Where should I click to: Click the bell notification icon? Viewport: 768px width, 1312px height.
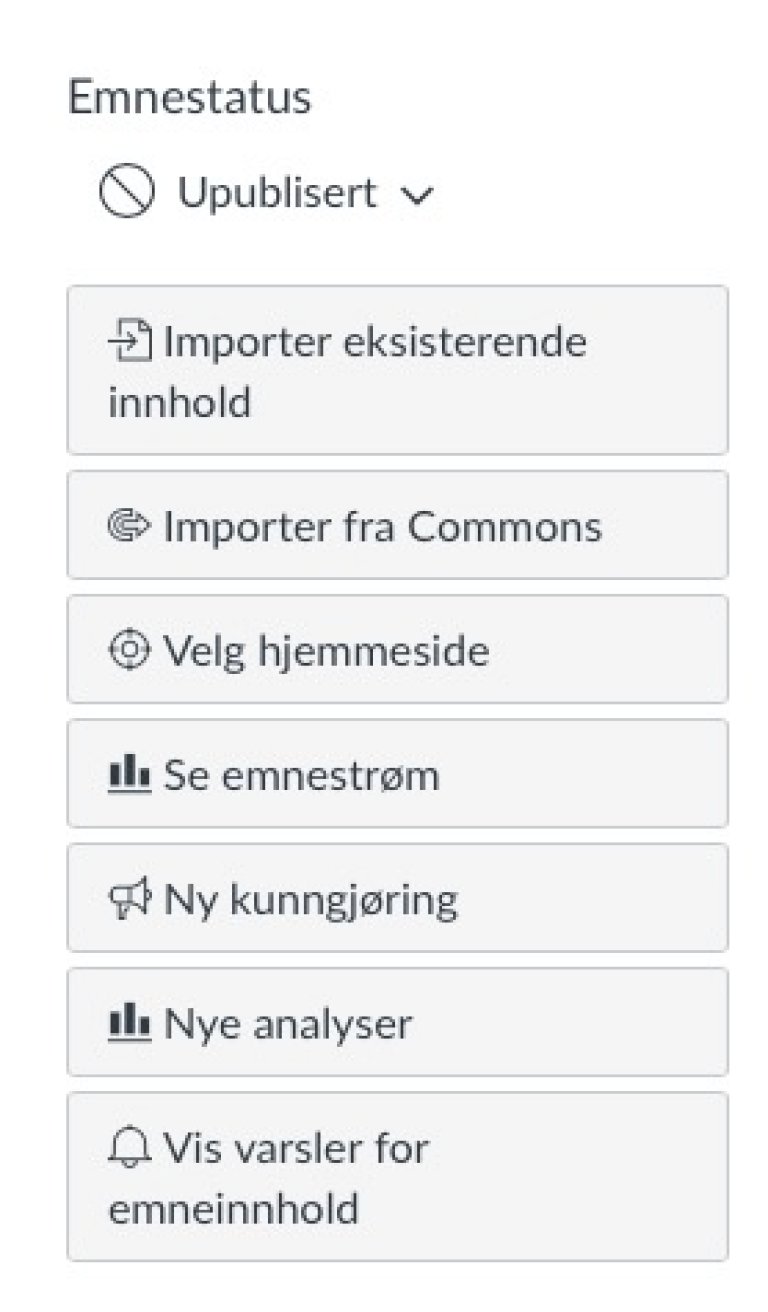(129, 1147)
